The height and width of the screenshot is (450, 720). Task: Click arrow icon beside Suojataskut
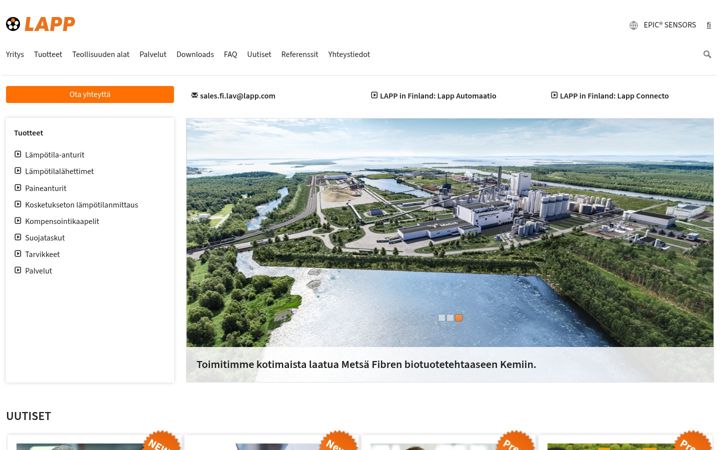(x=18, y=237)
